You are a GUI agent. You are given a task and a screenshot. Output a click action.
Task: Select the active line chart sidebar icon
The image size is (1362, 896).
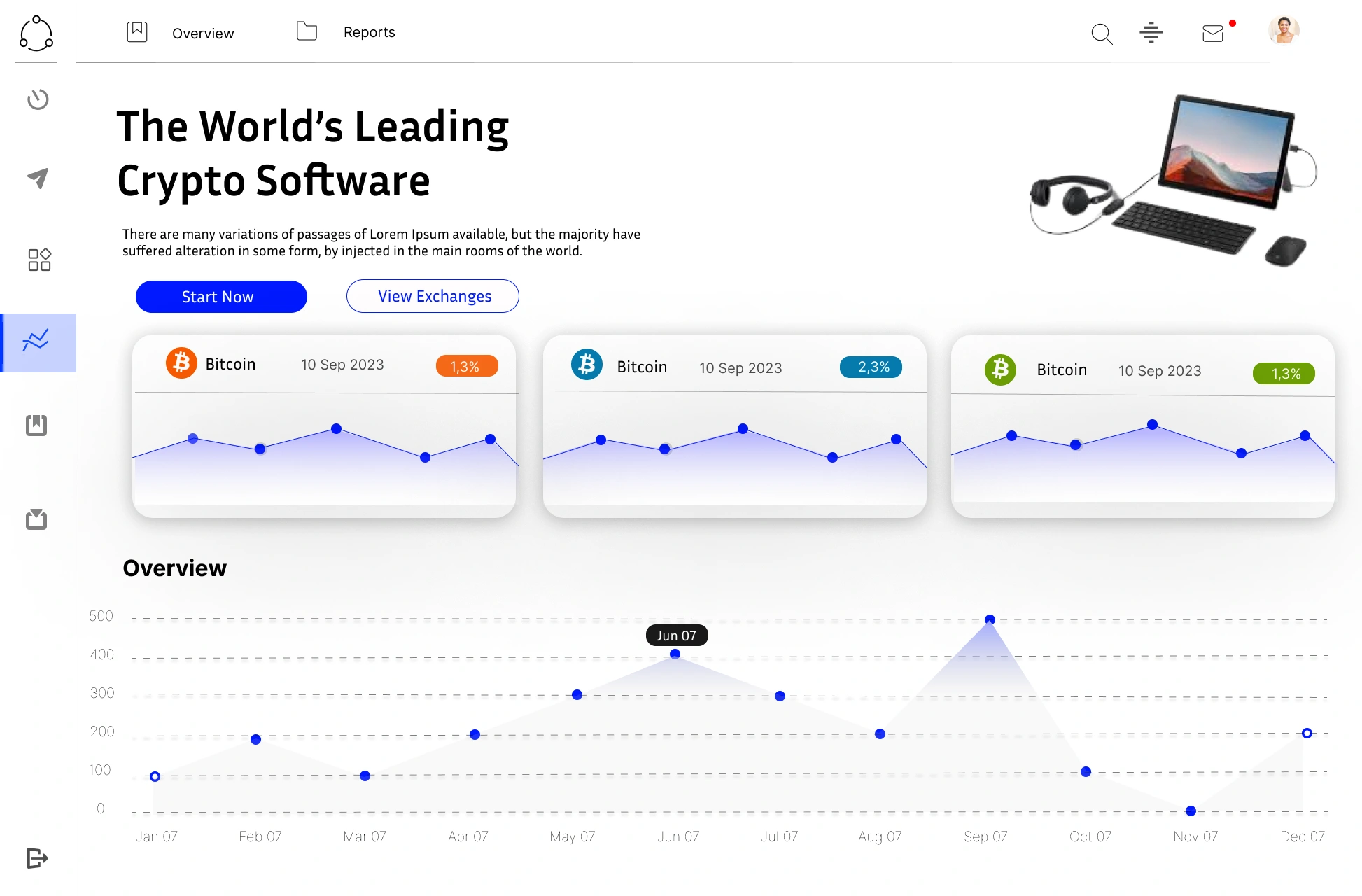(x=36, y=342)
